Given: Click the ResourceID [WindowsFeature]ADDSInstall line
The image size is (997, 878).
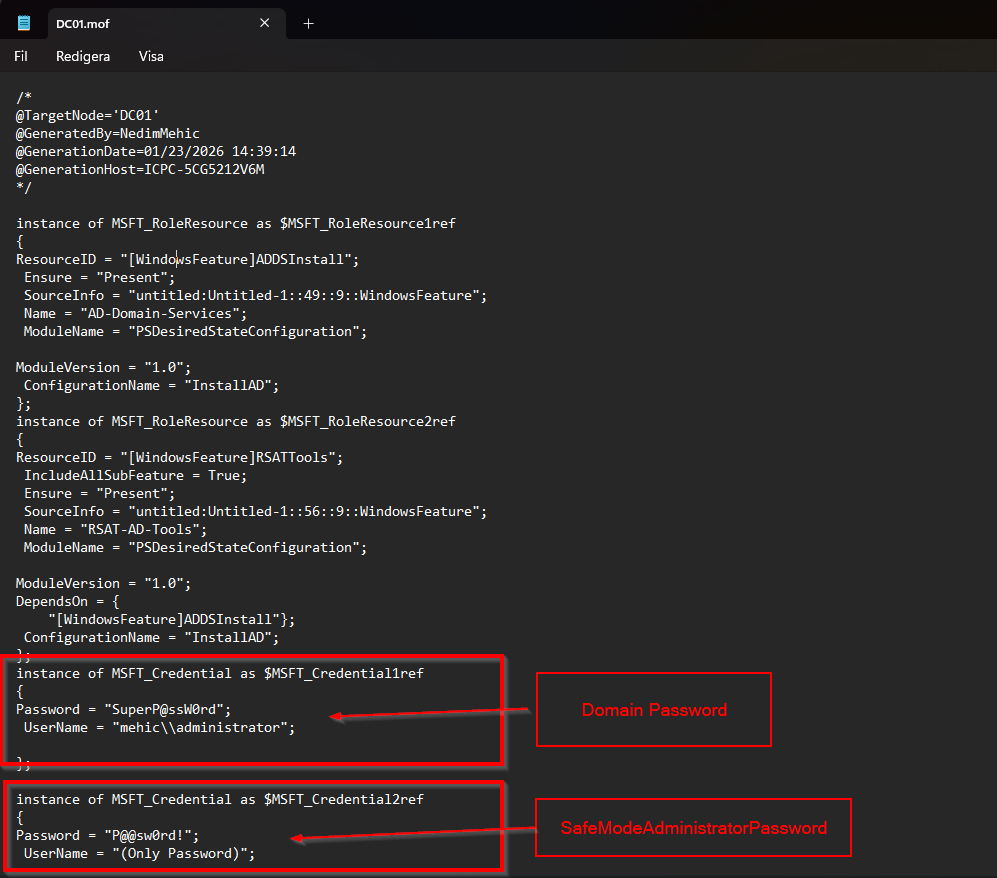Looking at the screenshot, I should [187, 260].
